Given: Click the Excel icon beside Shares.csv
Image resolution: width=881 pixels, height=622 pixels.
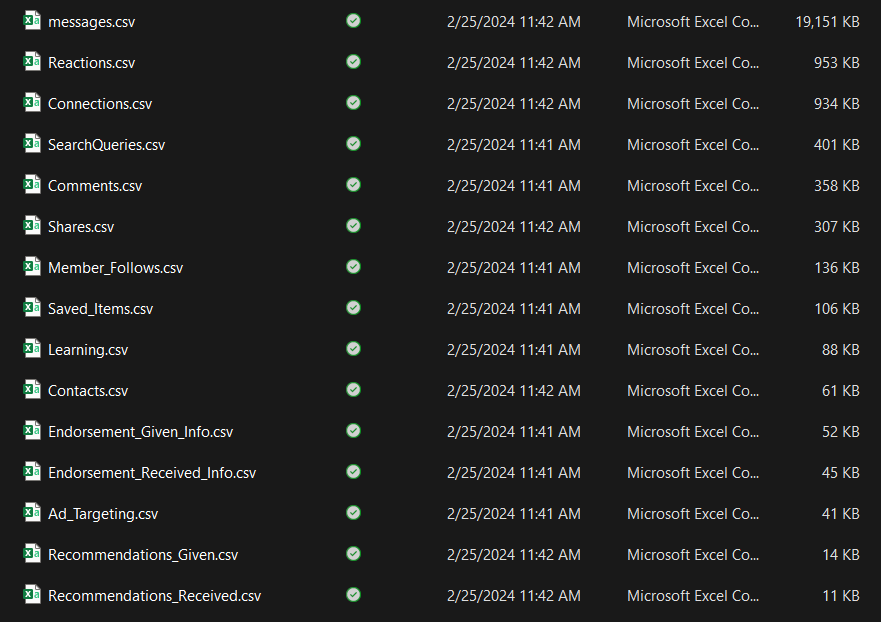Looking at the screenshot, I should [x=32, y=226].
